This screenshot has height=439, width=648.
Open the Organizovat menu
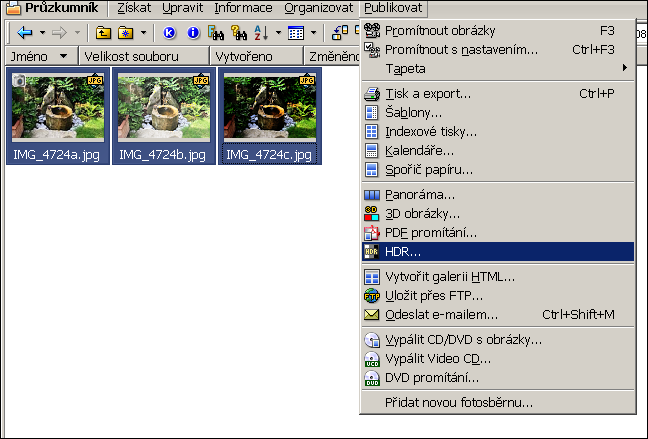click(x=318, y=8)
